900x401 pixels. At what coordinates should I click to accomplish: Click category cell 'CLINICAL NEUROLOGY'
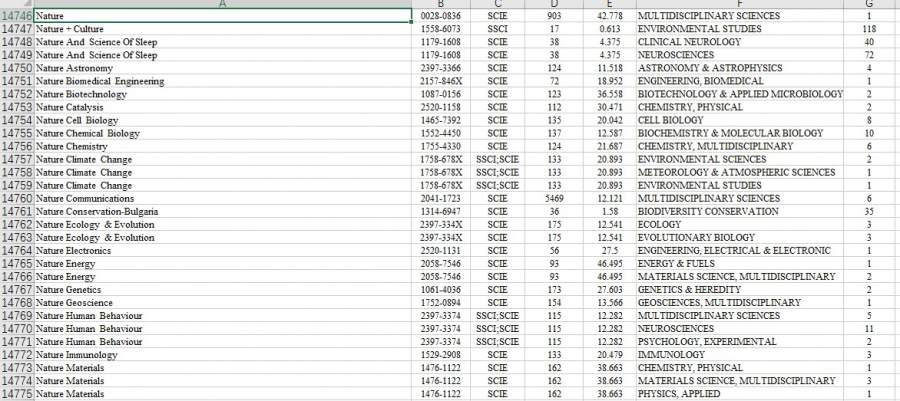click(740, 42)
